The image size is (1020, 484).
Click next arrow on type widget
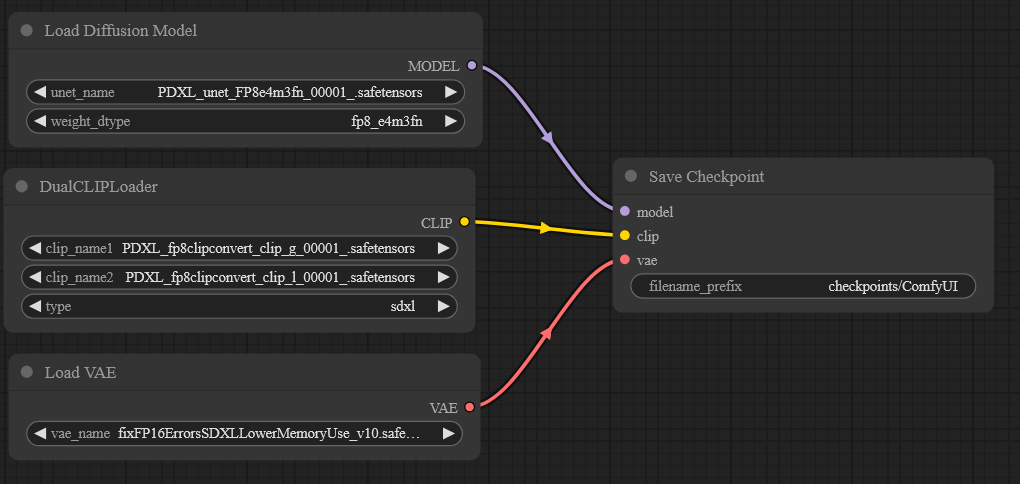444,306
